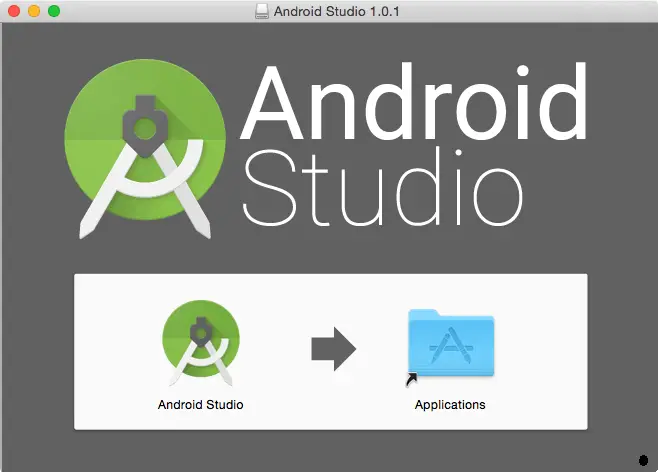Click empty white area left of app icon
This screenshot has width=658, height=472.
click(x=115, y=350)
